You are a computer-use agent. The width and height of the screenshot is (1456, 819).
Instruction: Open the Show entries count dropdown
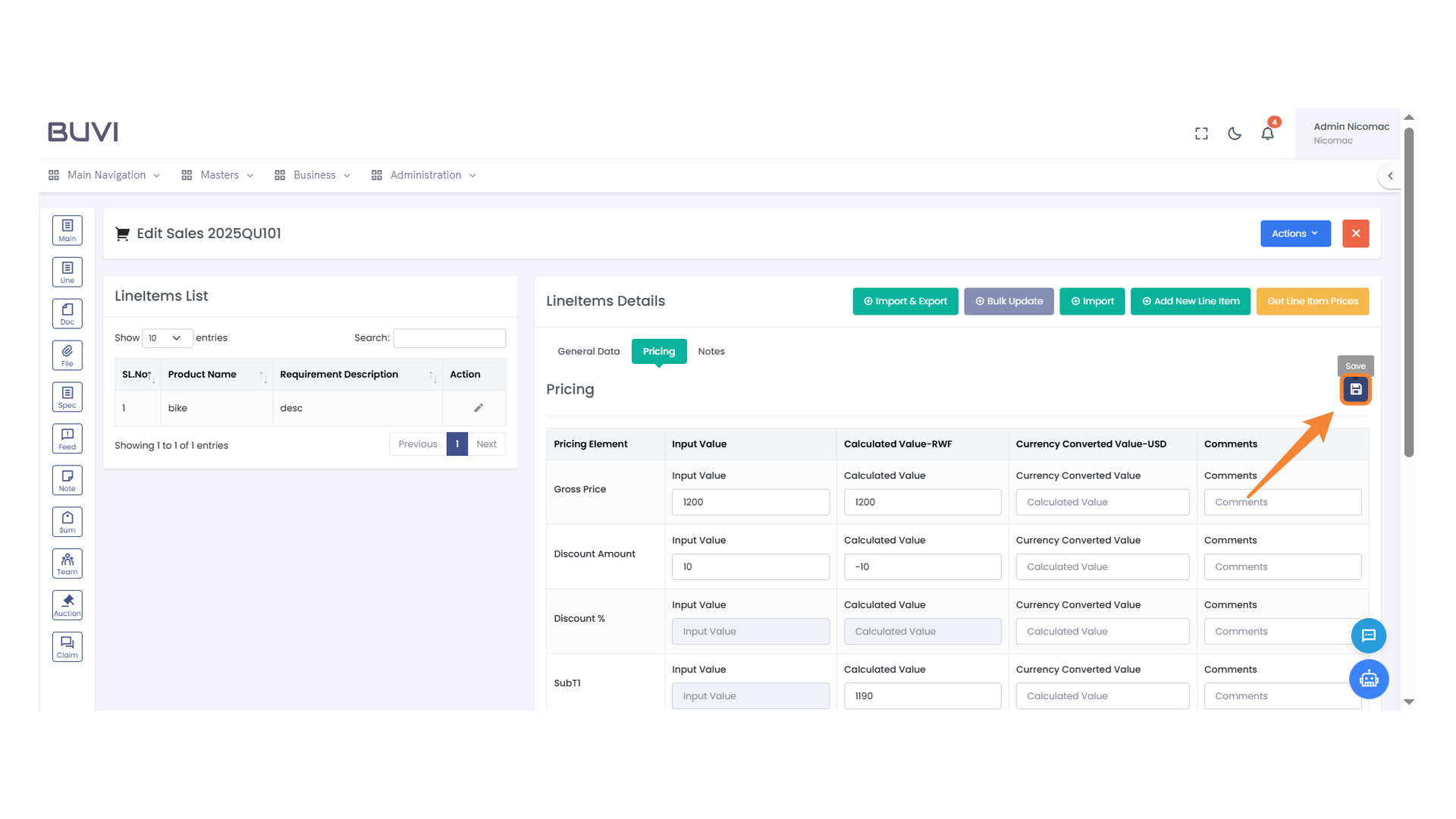(167, 338)
